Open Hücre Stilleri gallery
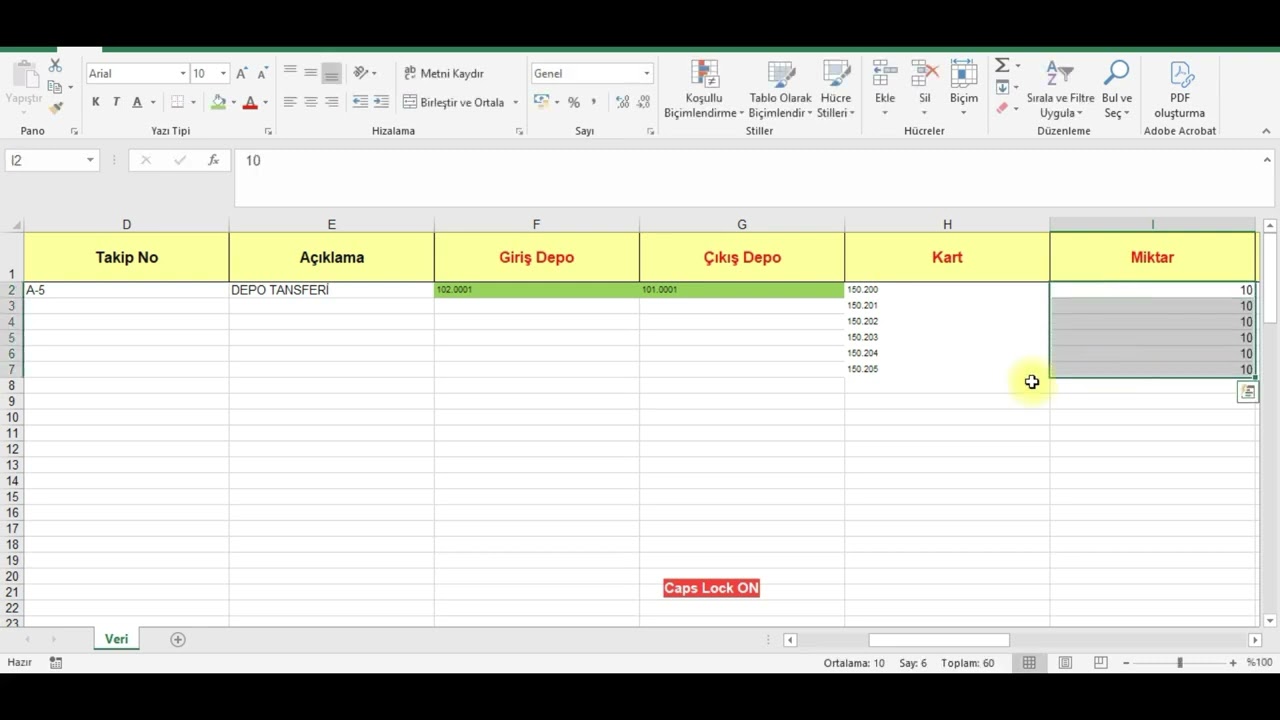The width and height of the screenshot is (1280, 720). tap(836, 88)
